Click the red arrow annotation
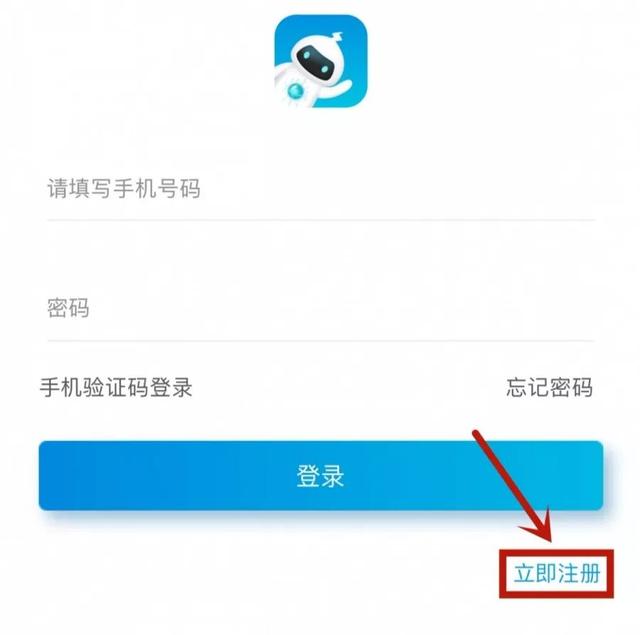This screenshot has height=635, width=640. click(513, 486)
